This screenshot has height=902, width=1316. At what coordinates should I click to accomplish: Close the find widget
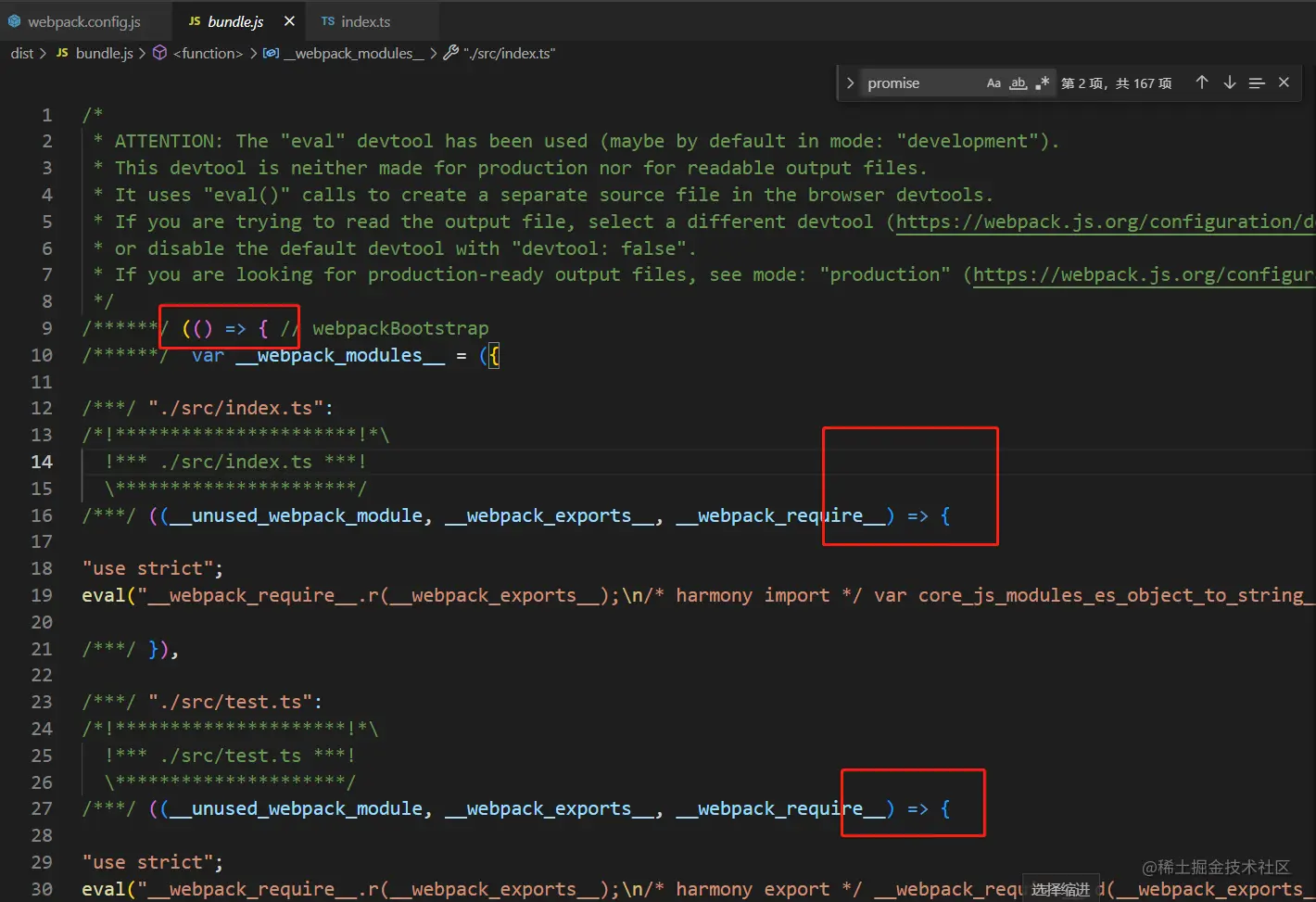(1284, 83)
